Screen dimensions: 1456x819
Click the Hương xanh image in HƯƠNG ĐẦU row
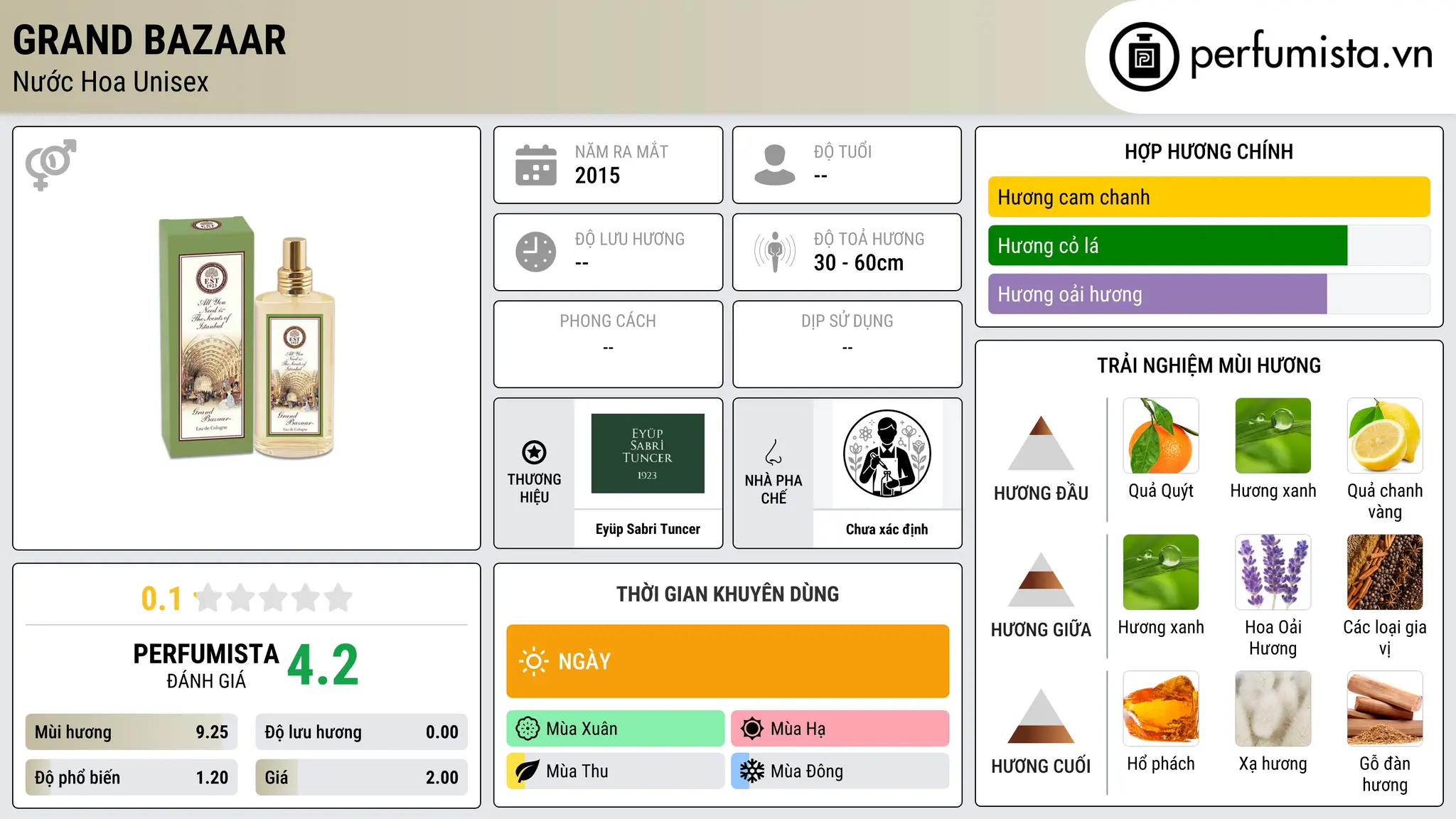[1273, 436]
